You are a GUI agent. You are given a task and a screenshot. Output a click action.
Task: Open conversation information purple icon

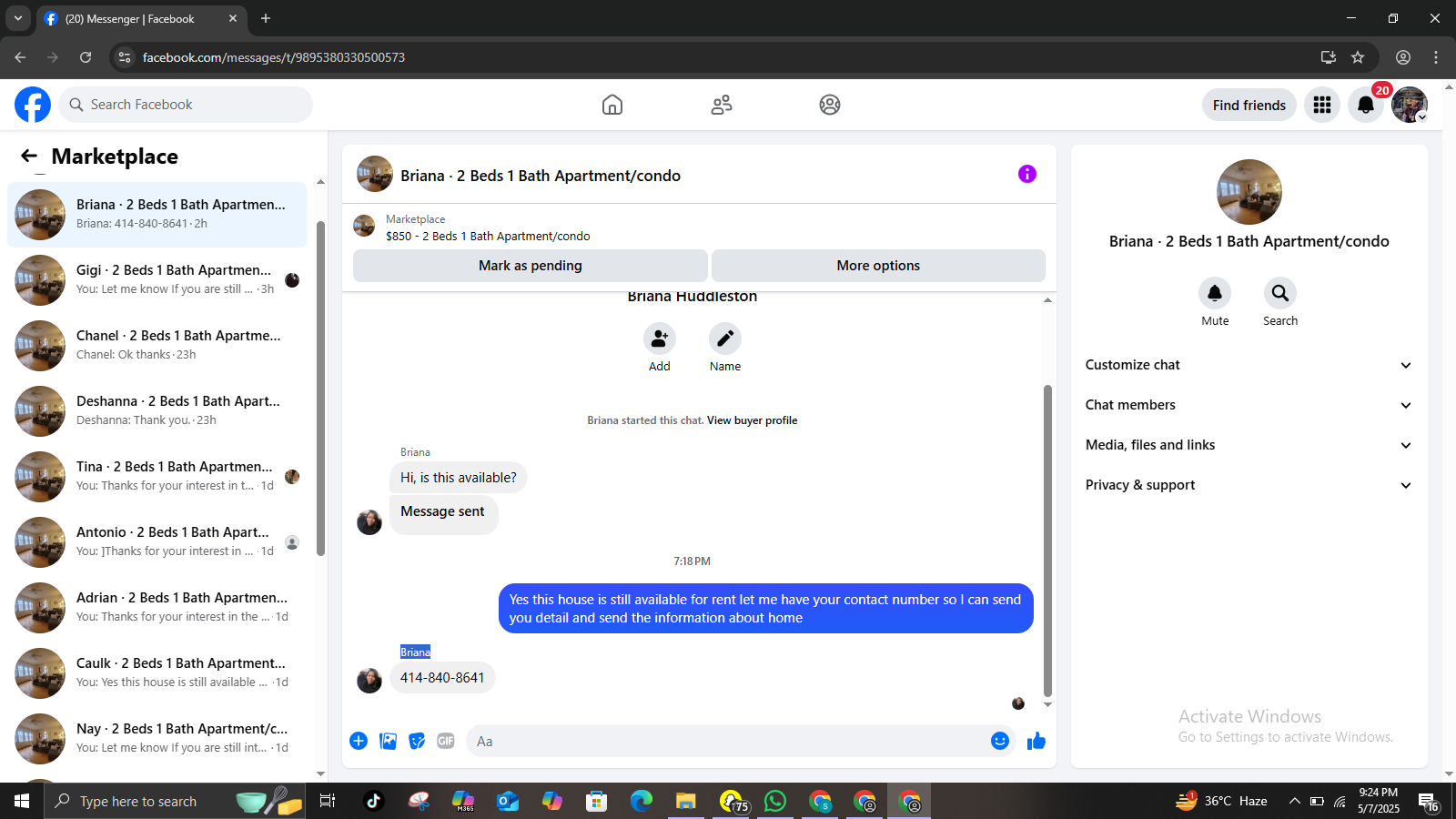1027,174
